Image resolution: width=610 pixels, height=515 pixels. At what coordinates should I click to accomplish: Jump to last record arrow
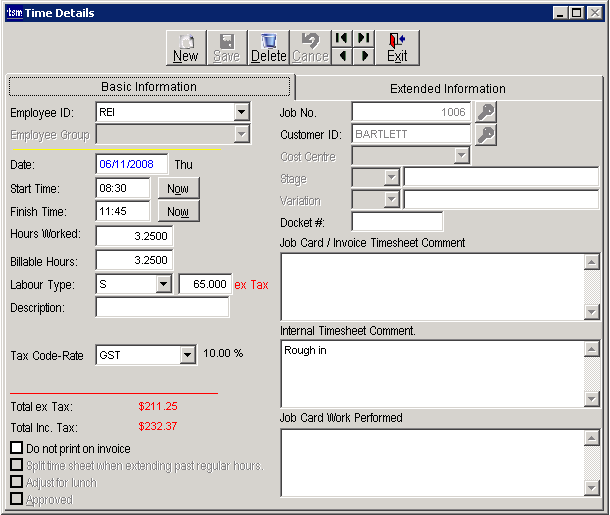[x=364, y=38]
